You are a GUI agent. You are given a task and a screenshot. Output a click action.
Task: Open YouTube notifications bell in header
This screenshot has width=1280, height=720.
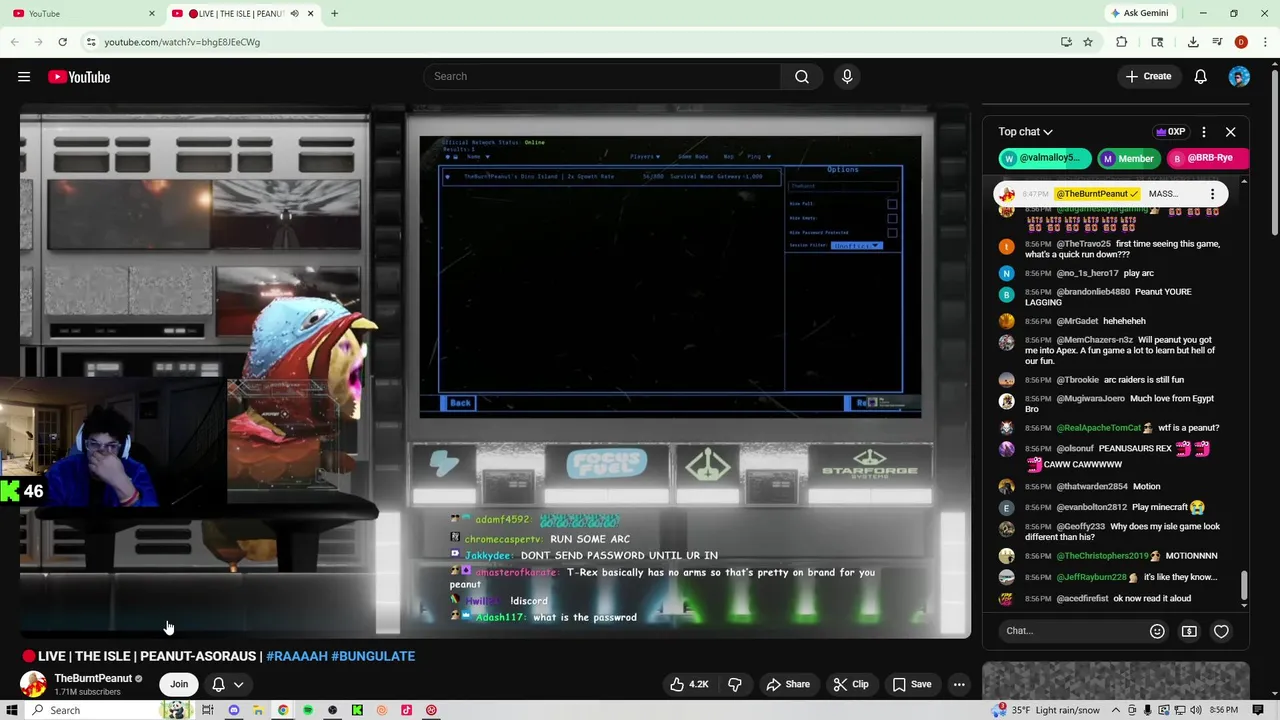(x=1201, y=77)
